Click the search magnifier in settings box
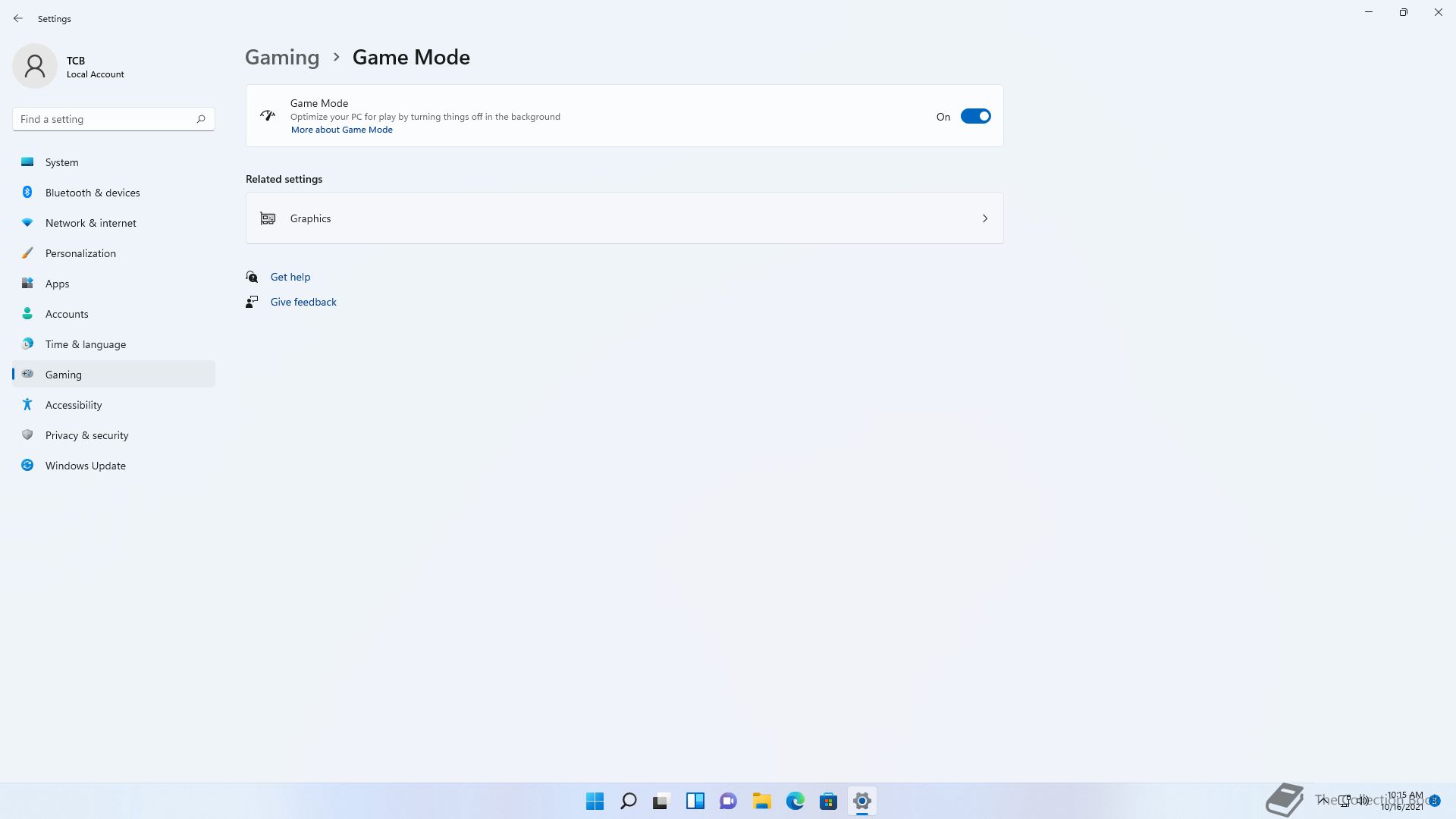The width and height of the screenshot is (1456, 819). coord(201,119)
